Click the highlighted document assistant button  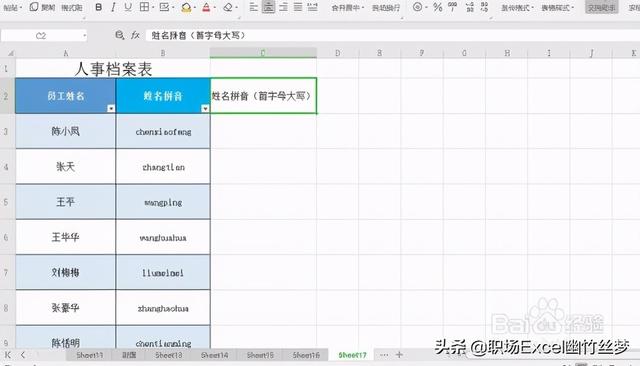pyautogui.click(x=601, y=7)
